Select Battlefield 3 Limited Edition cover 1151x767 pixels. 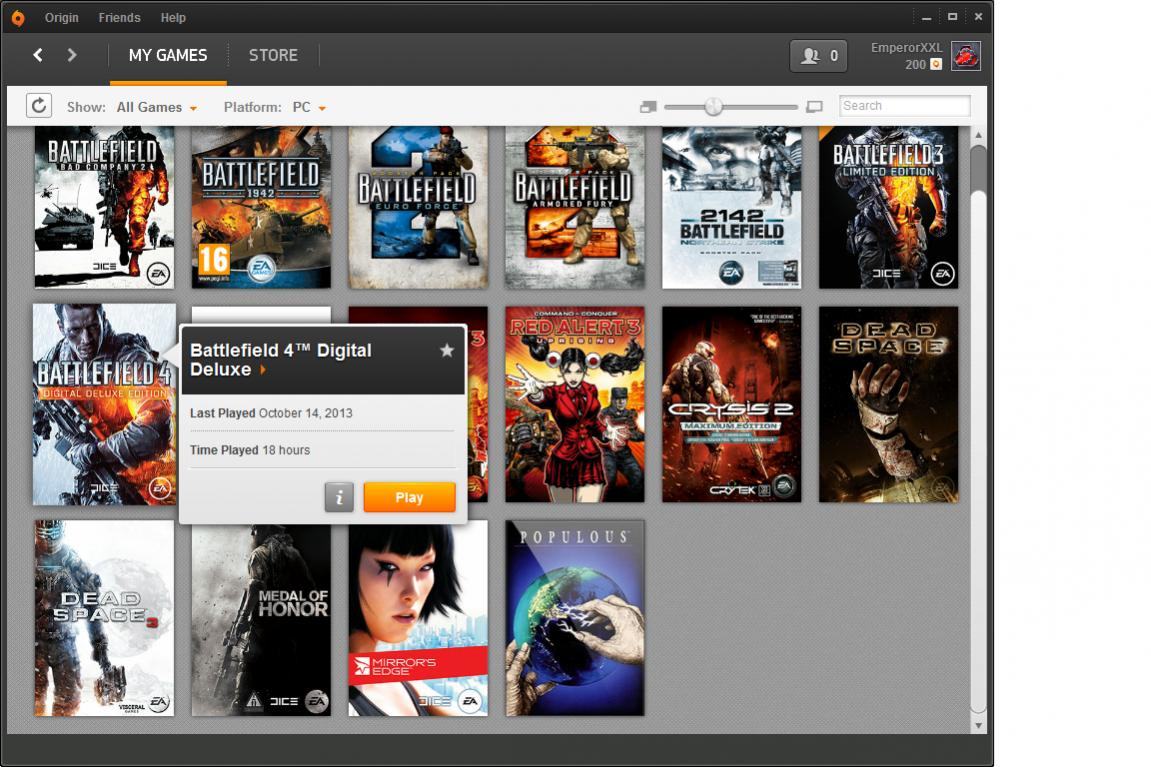[x=888, y=207]
